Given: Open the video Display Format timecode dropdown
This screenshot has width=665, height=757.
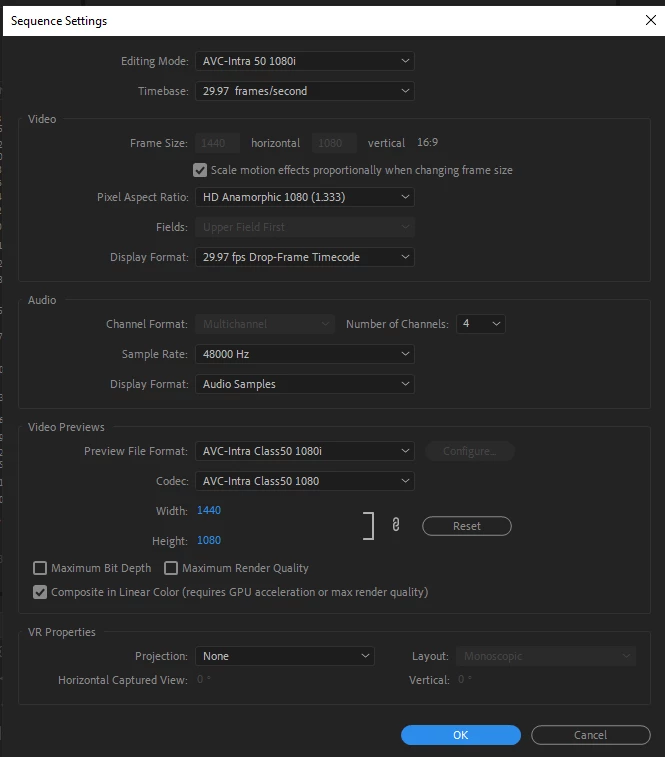Looking at the screenshot, I should (305, 257).
